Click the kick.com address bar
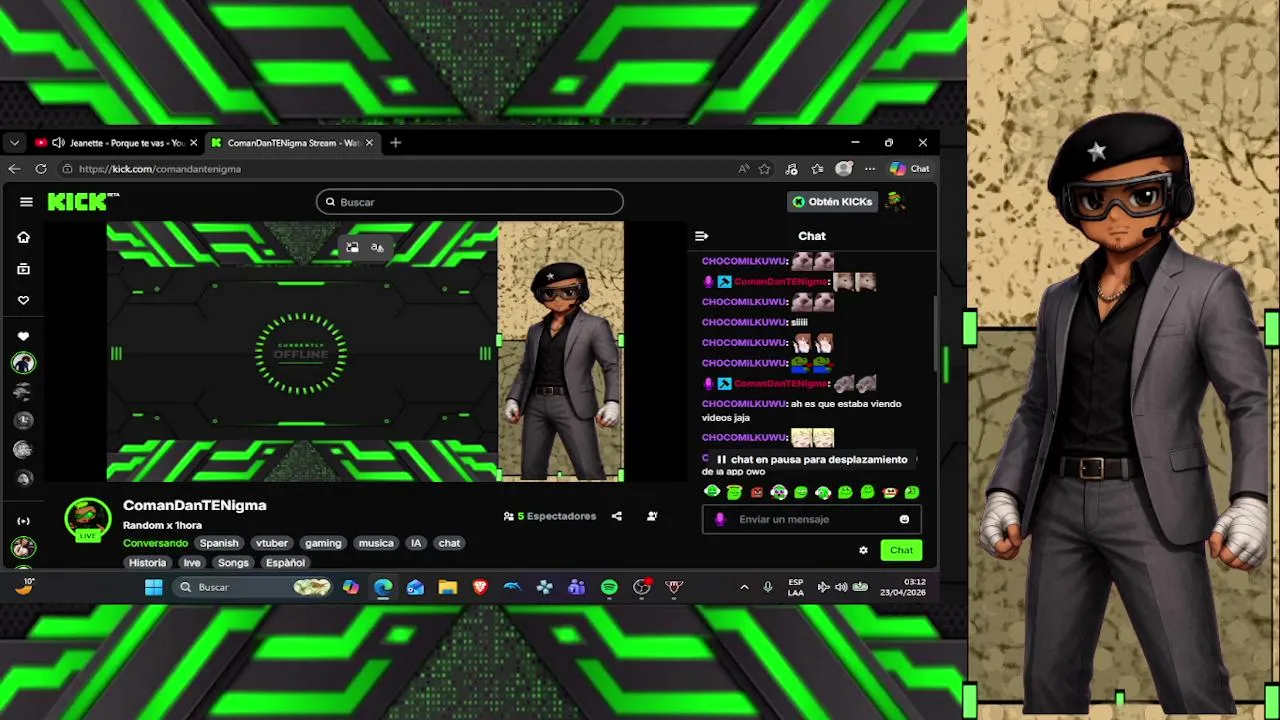 400,169
